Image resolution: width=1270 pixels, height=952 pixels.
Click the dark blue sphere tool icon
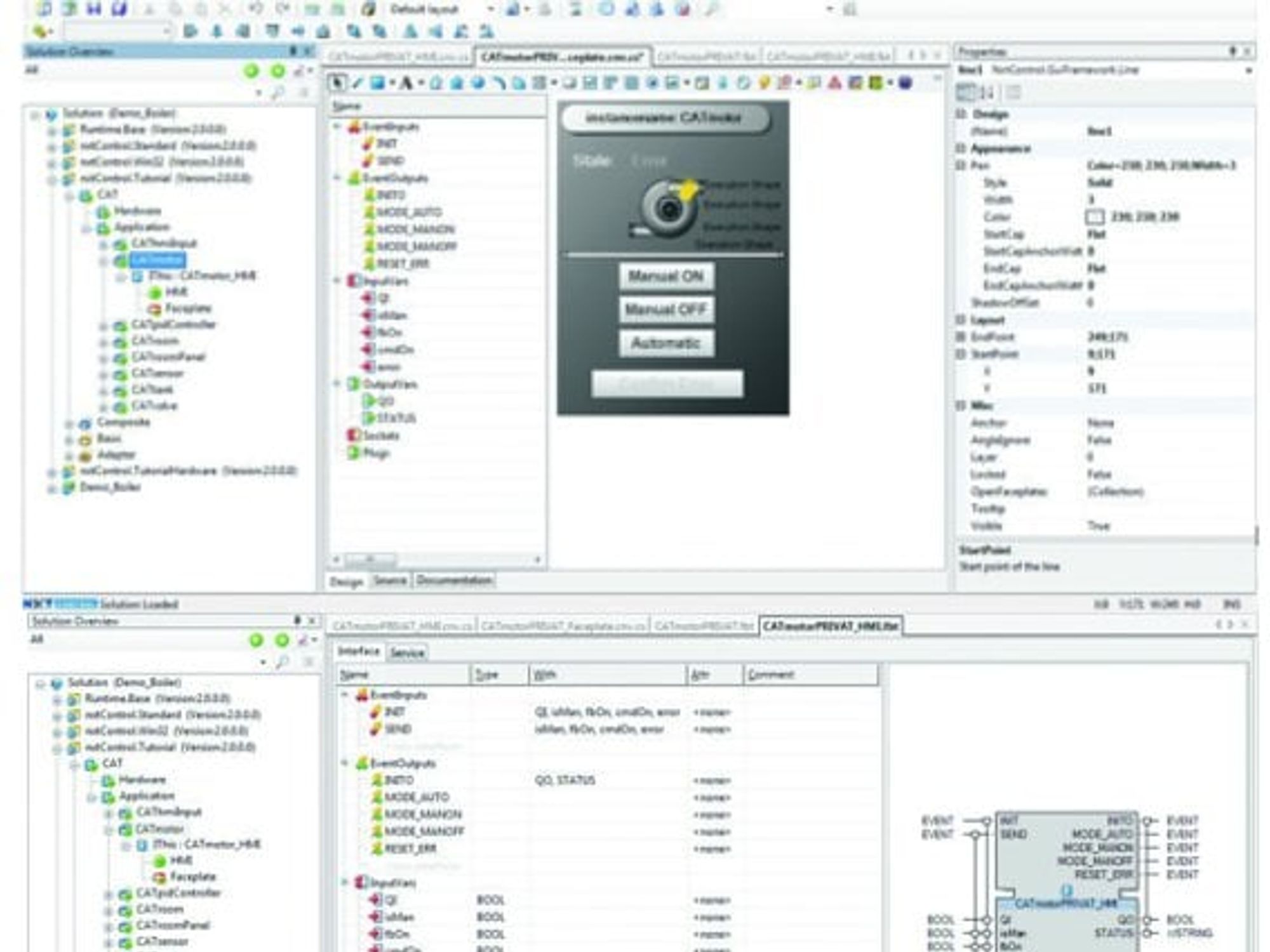(906, 83)
